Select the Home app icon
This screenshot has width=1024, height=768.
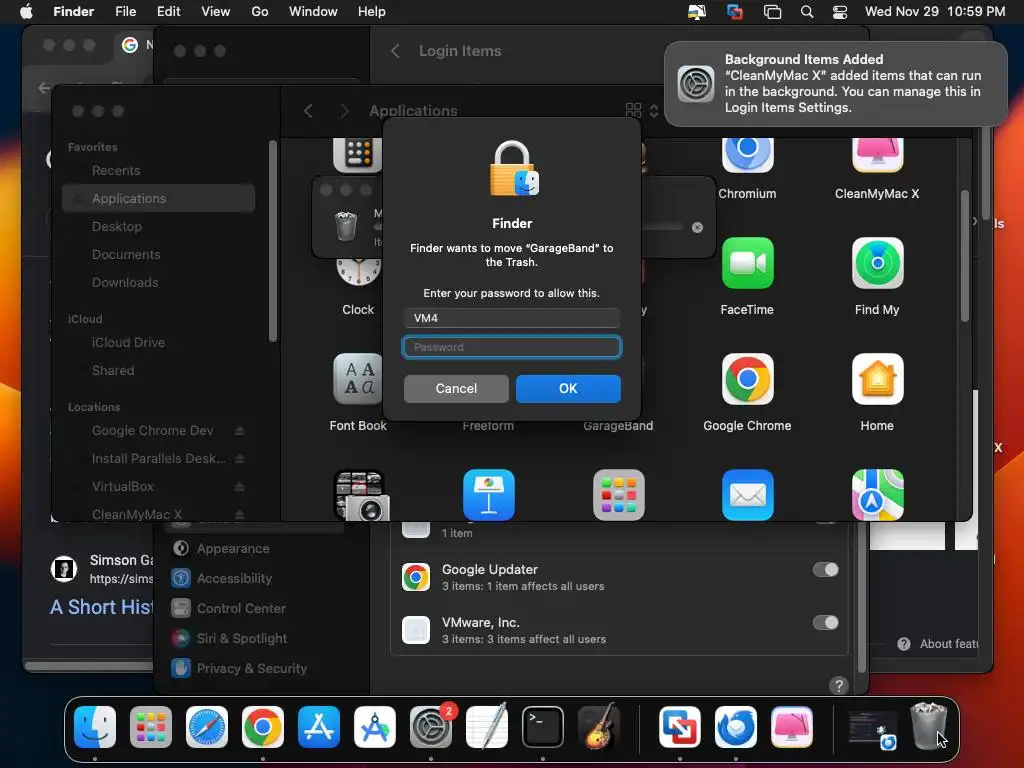[877, 379]
